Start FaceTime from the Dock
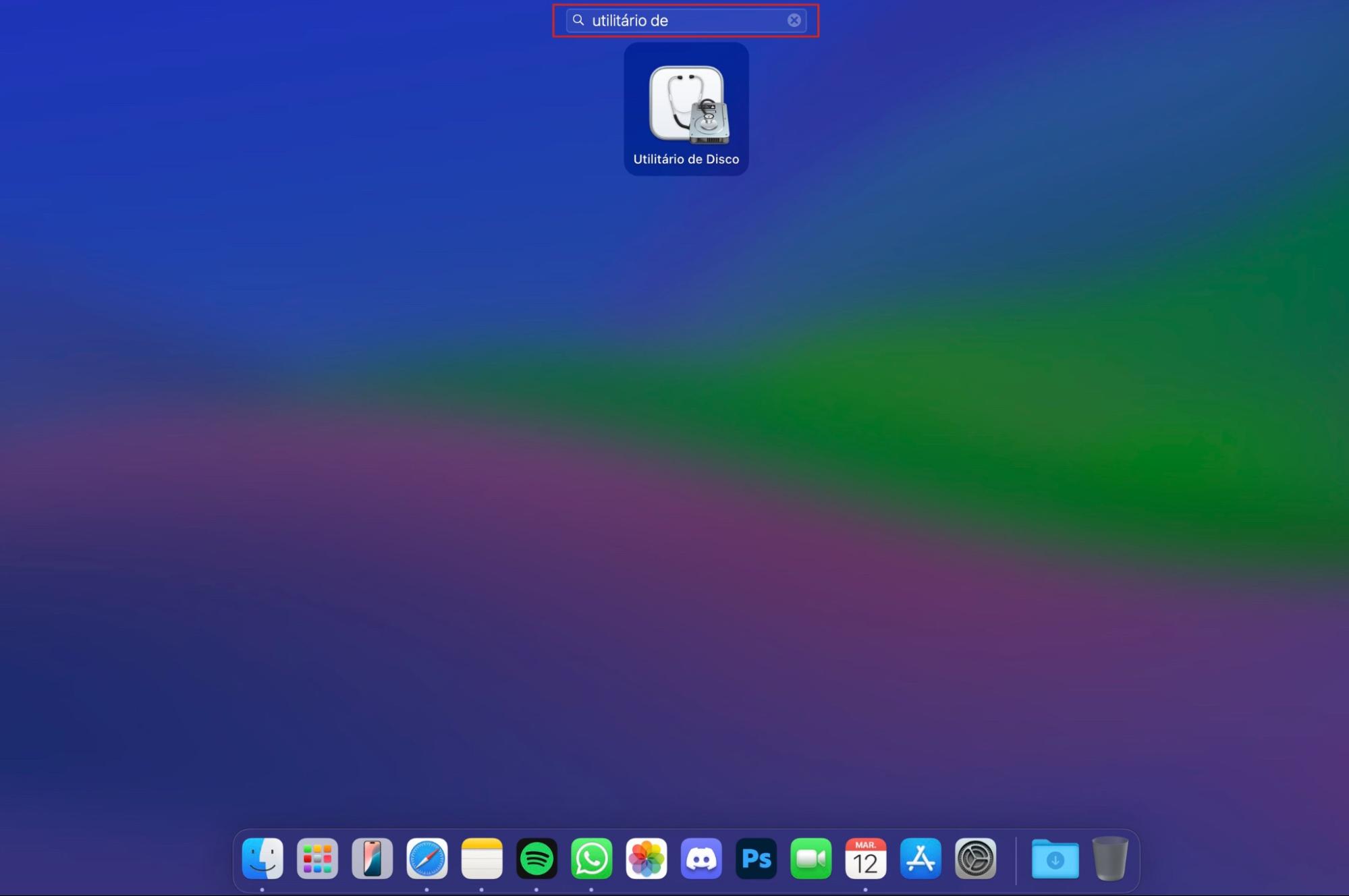This screenshot has height=896, width=1349. click(811, 859)
